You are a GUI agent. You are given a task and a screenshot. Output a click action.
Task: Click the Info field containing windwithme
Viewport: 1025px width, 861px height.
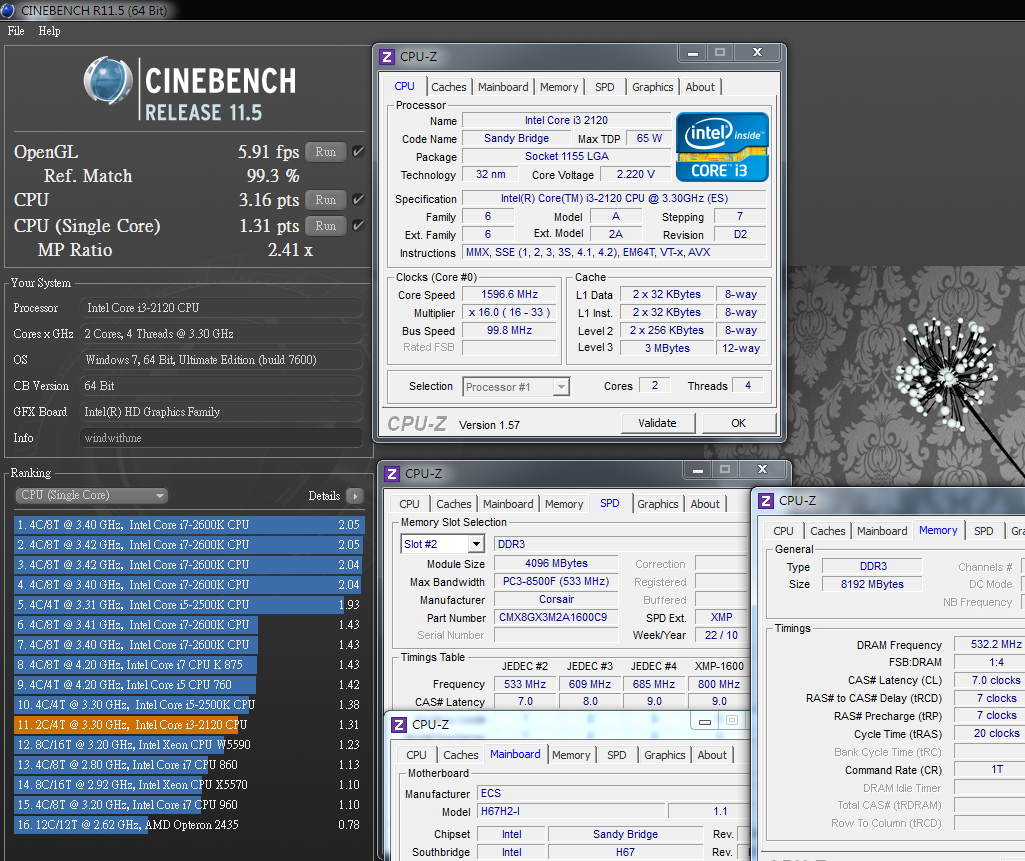pyautogui.click(x=221, y=438)
